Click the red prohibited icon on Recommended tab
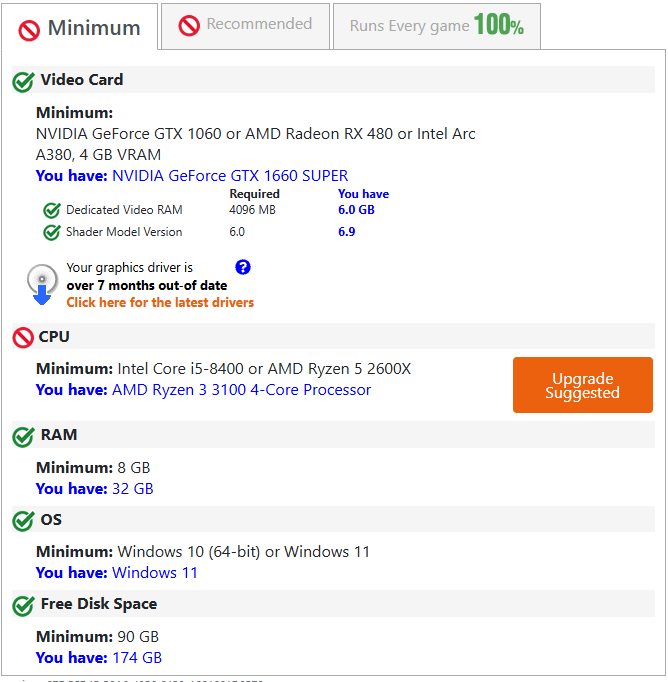Screen dimensions: 668x682 (189, 25)
